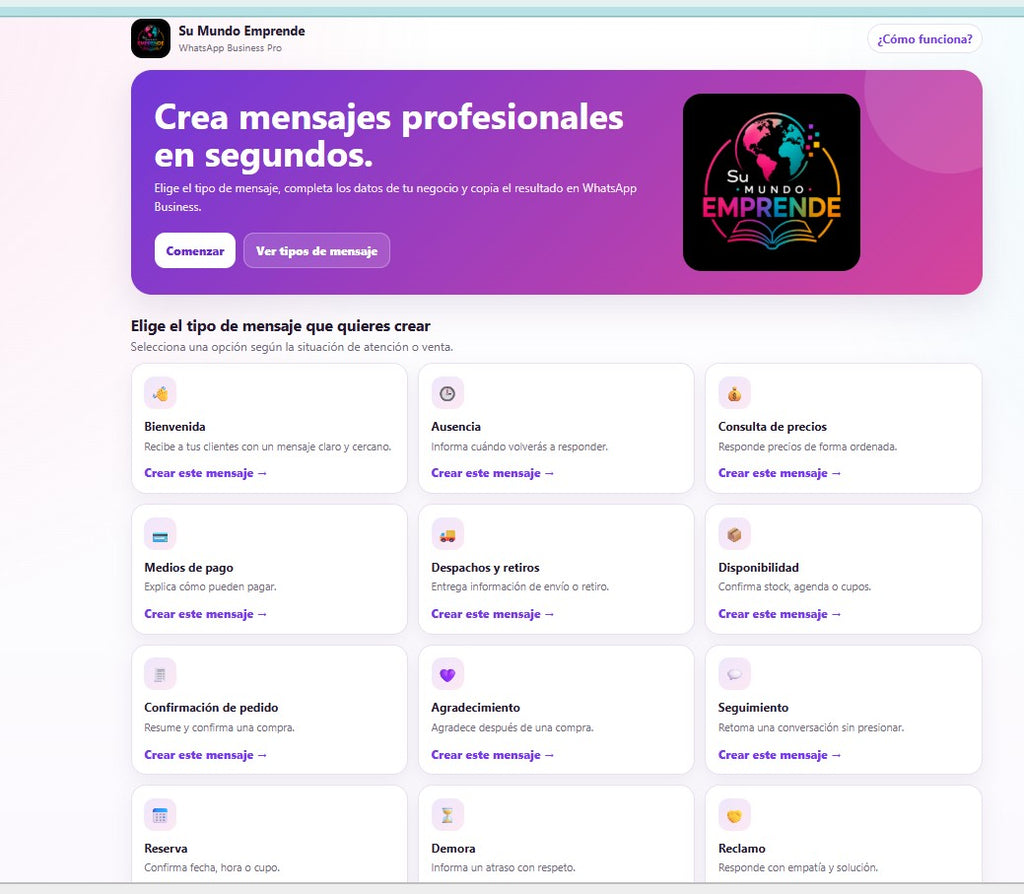Viewport: 1024px width, 894px height.
Task: Select the Confirmación de pedido card title
Action: 211,708
